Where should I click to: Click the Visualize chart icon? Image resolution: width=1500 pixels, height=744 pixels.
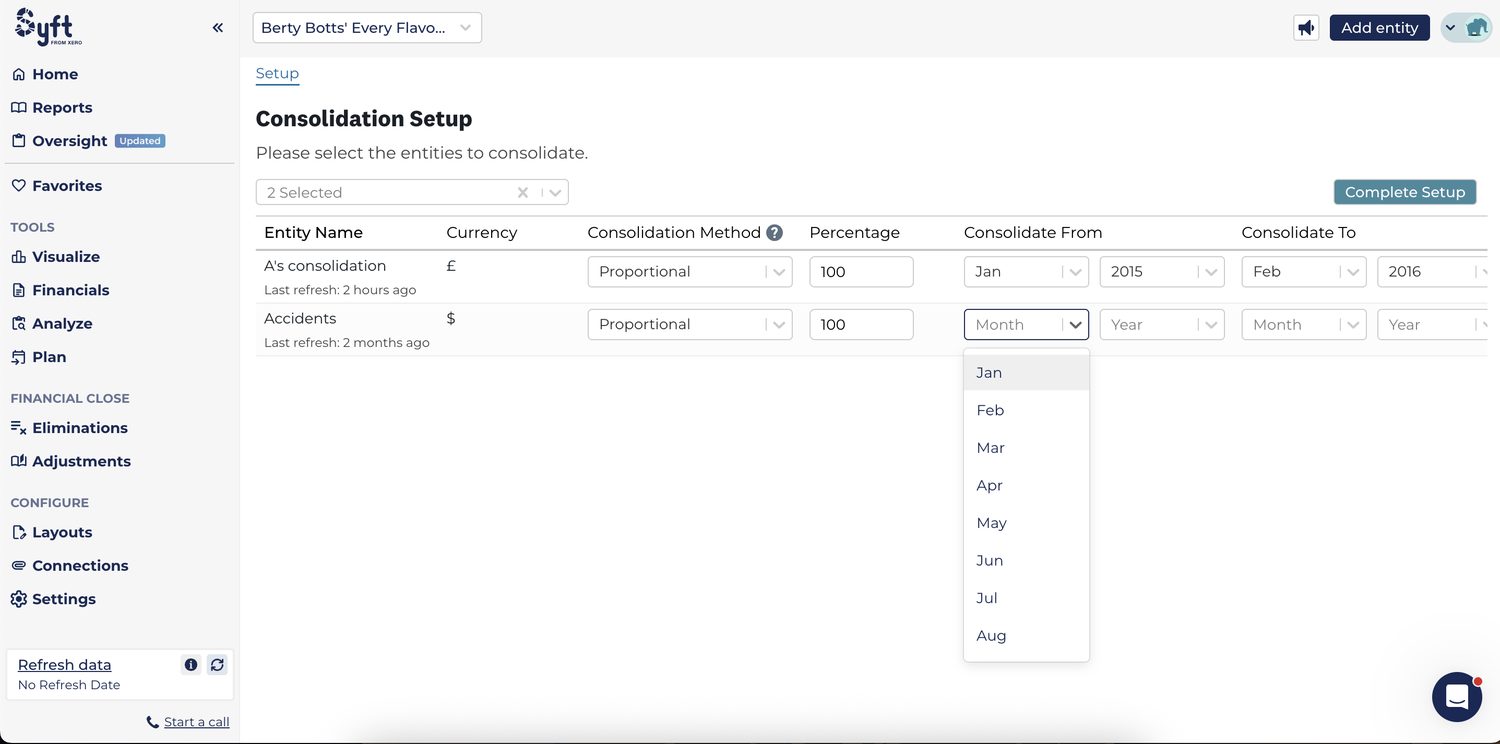[18, 257]
